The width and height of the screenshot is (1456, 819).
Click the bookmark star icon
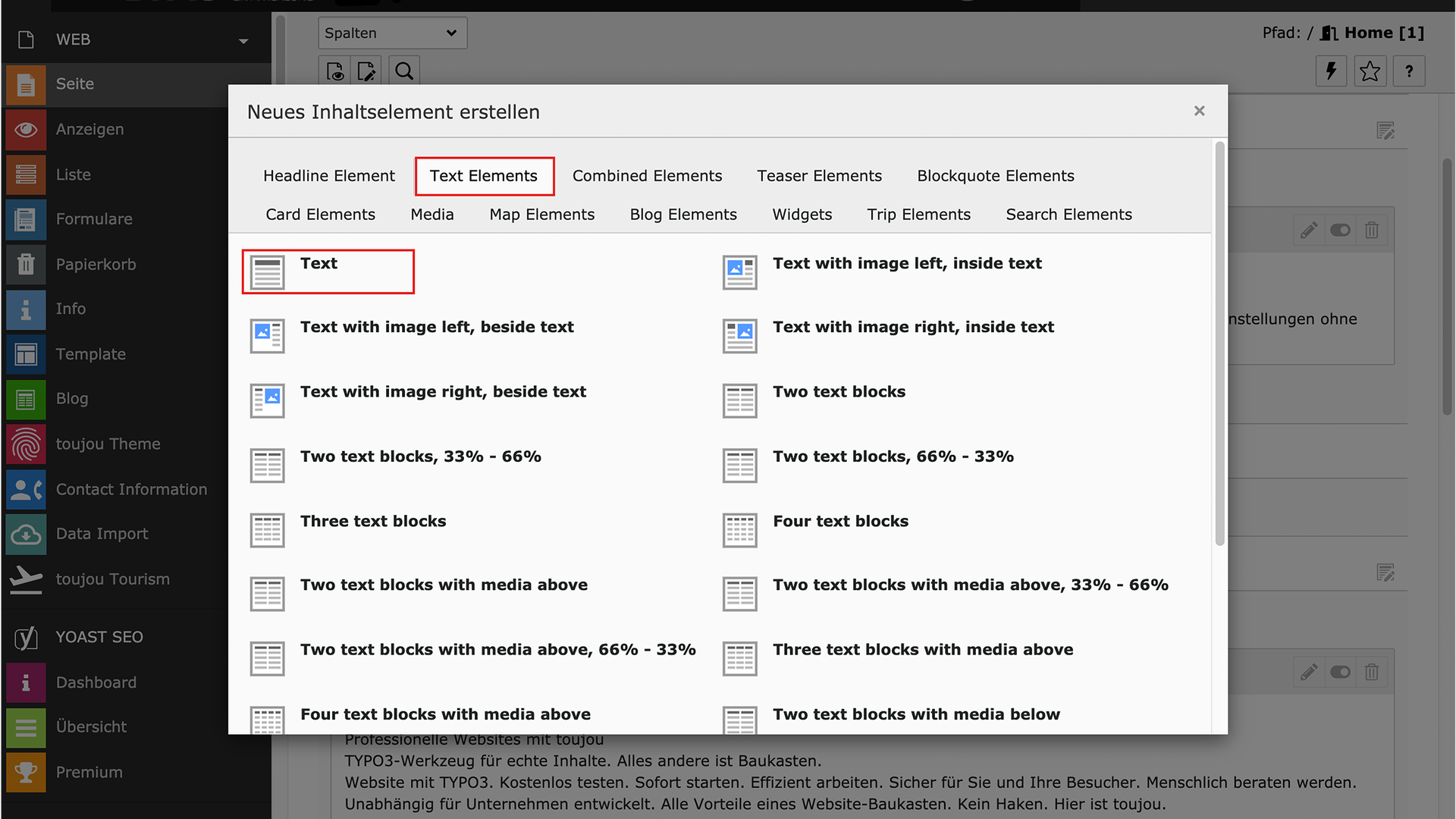[x=1370, y=71]
